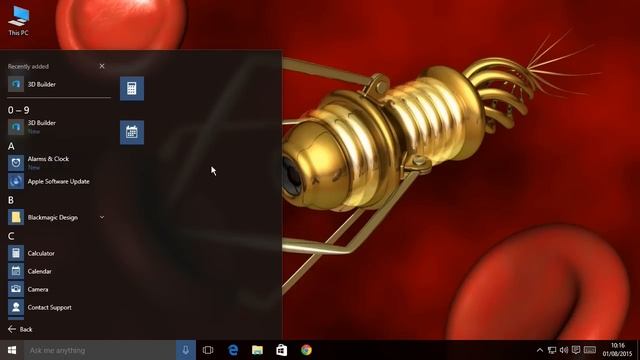
Task: Expand Blackmagic Design folder chevron
Action: point(102,218)
